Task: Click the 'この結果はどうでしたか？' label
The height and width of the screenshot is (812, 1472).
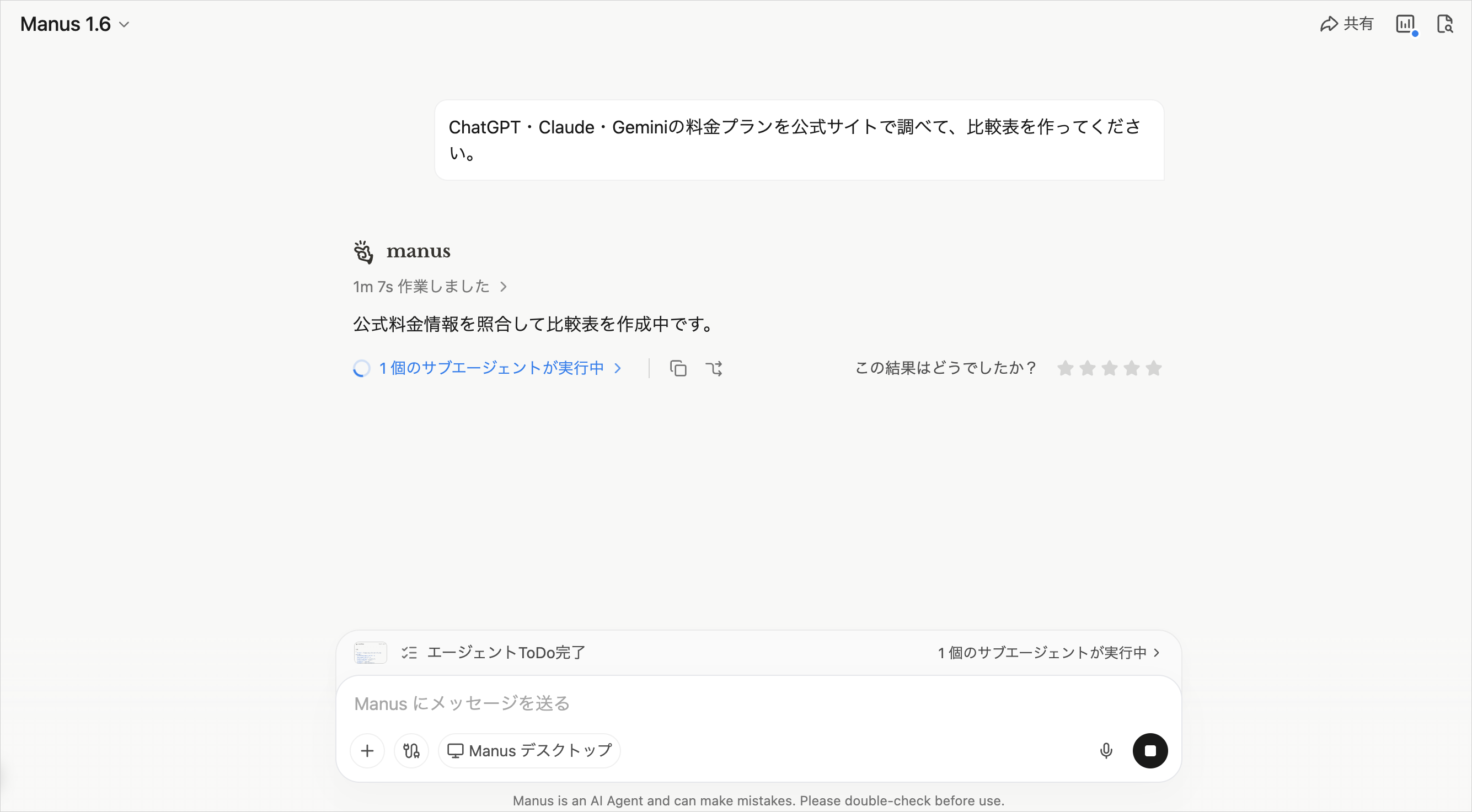Action: [945, 368]
